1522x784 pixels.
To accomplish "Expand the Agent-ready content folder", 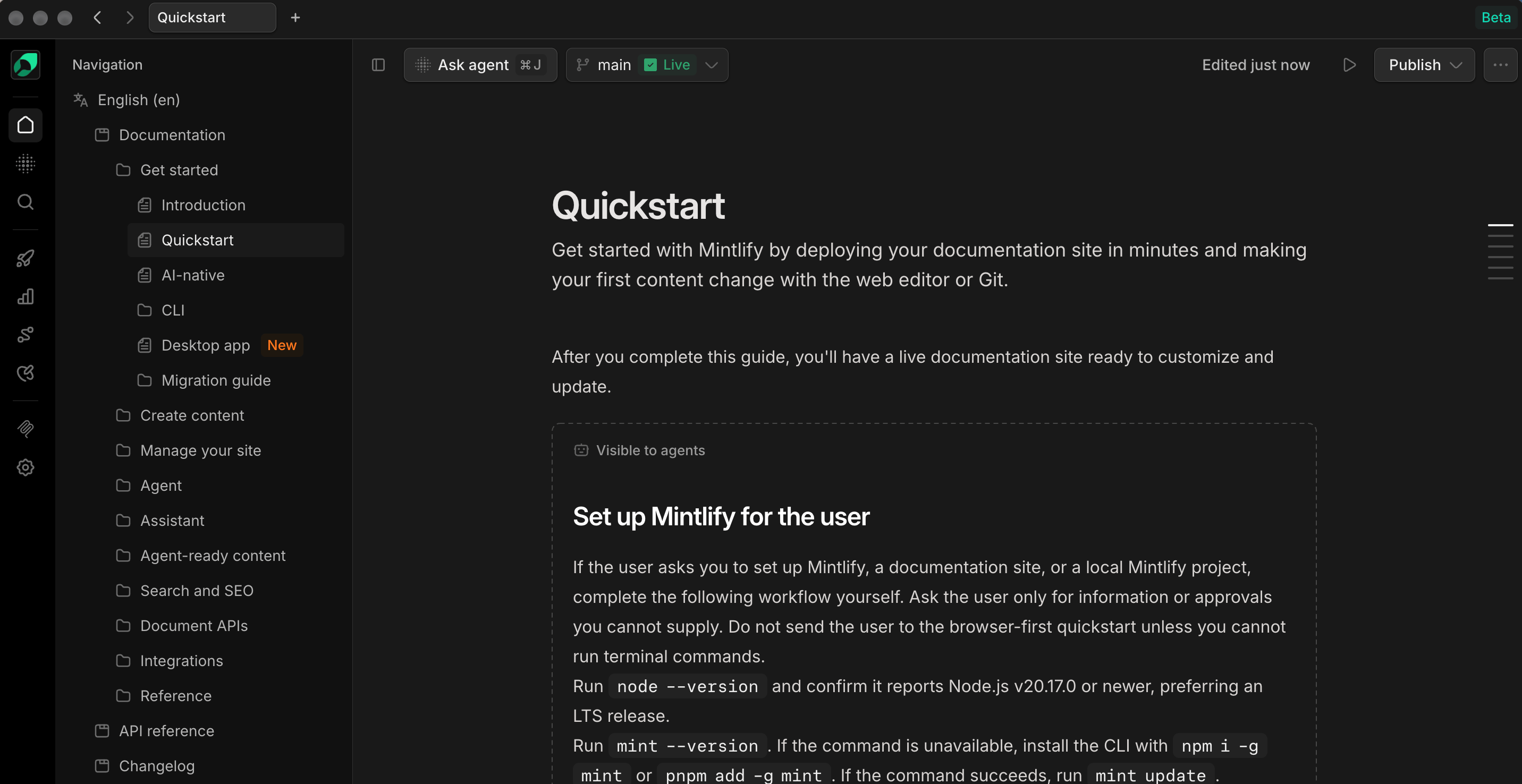I will (x=201, y=556).
